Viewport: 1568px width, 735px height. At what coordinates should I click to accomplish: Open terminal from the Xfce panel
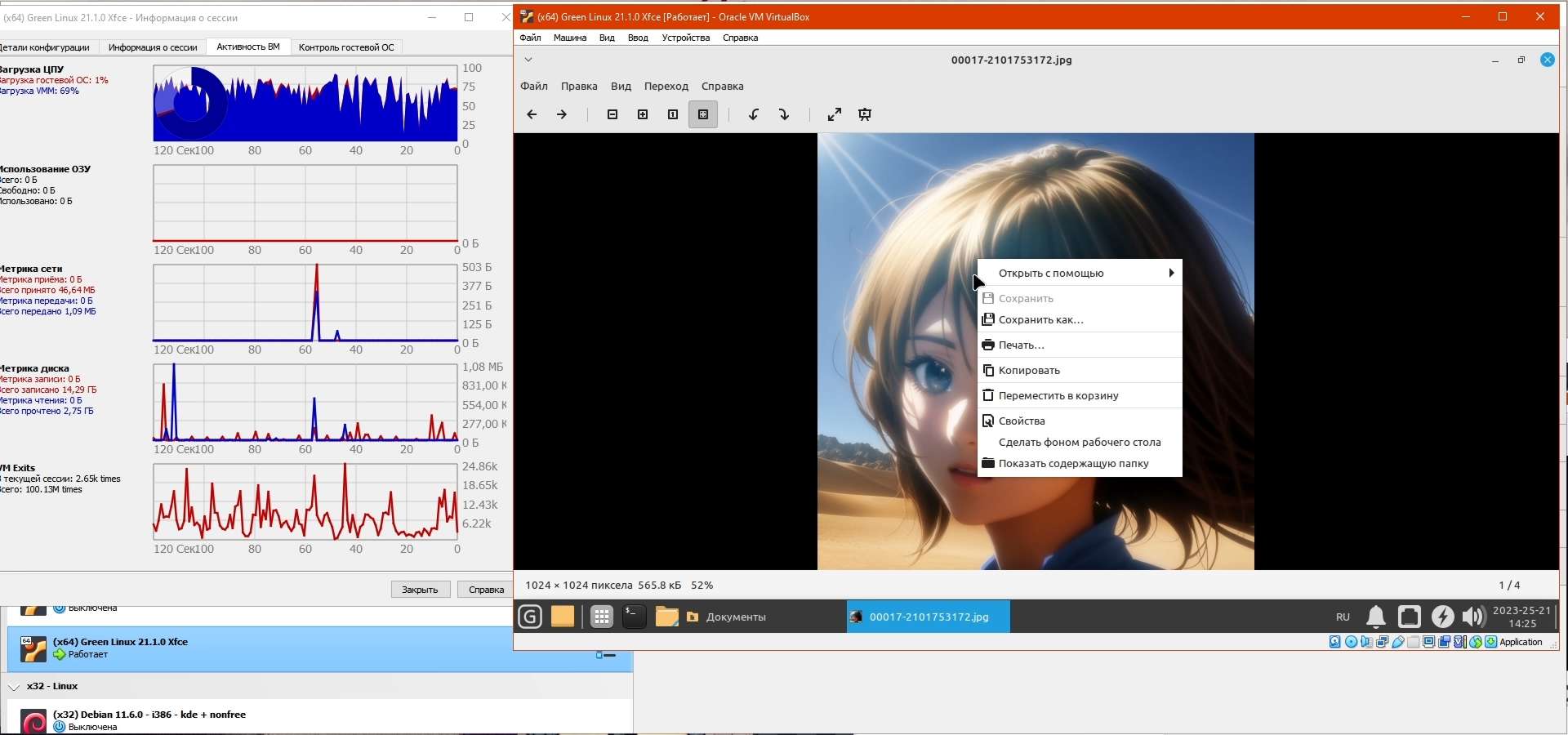point(634,617)
